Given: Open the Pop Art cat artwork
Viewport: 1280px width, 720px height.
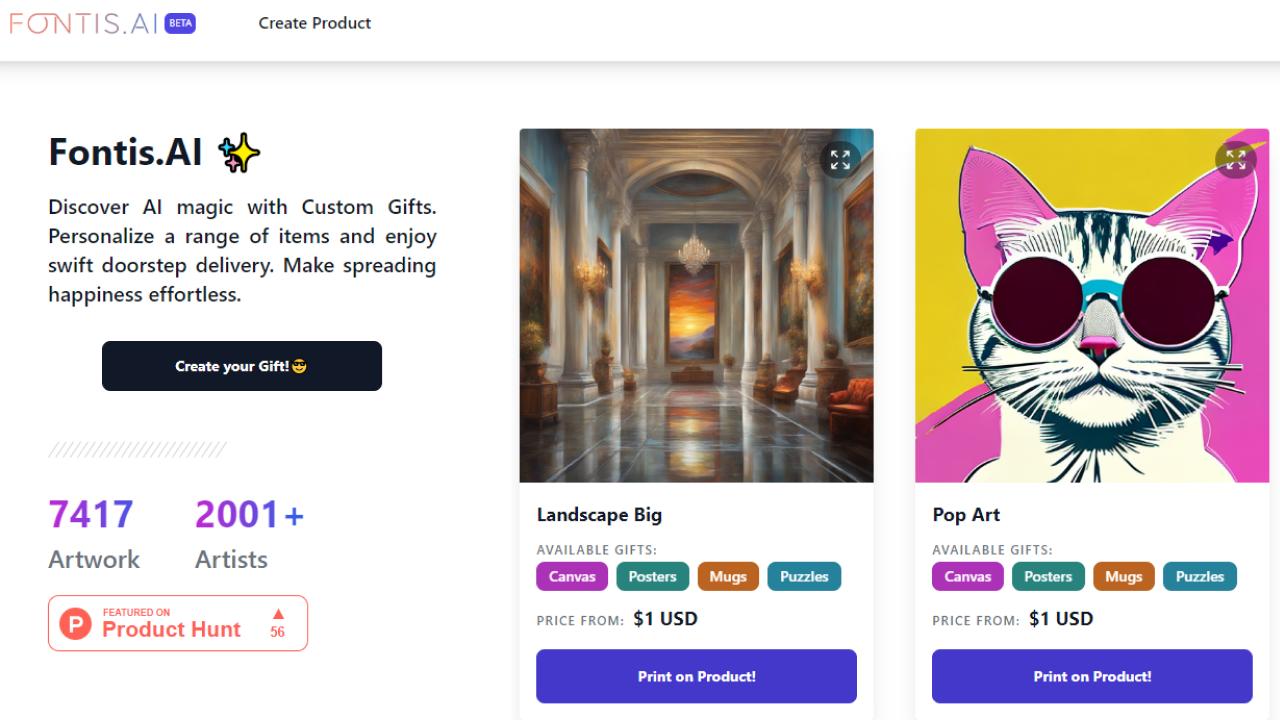Looking at the screenshot, I should [x=1092, y=320].
